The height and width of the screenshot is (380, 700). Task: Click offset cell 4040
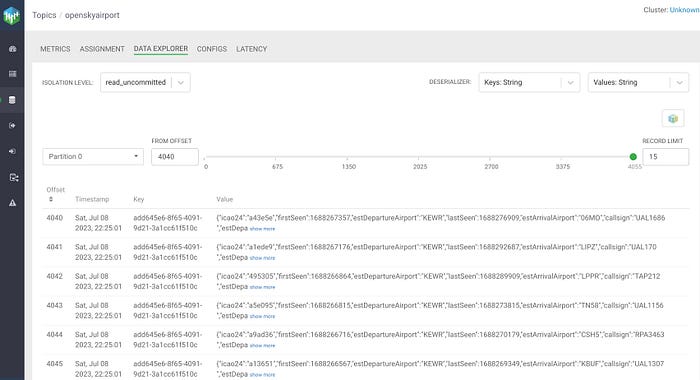coord(54,218)
